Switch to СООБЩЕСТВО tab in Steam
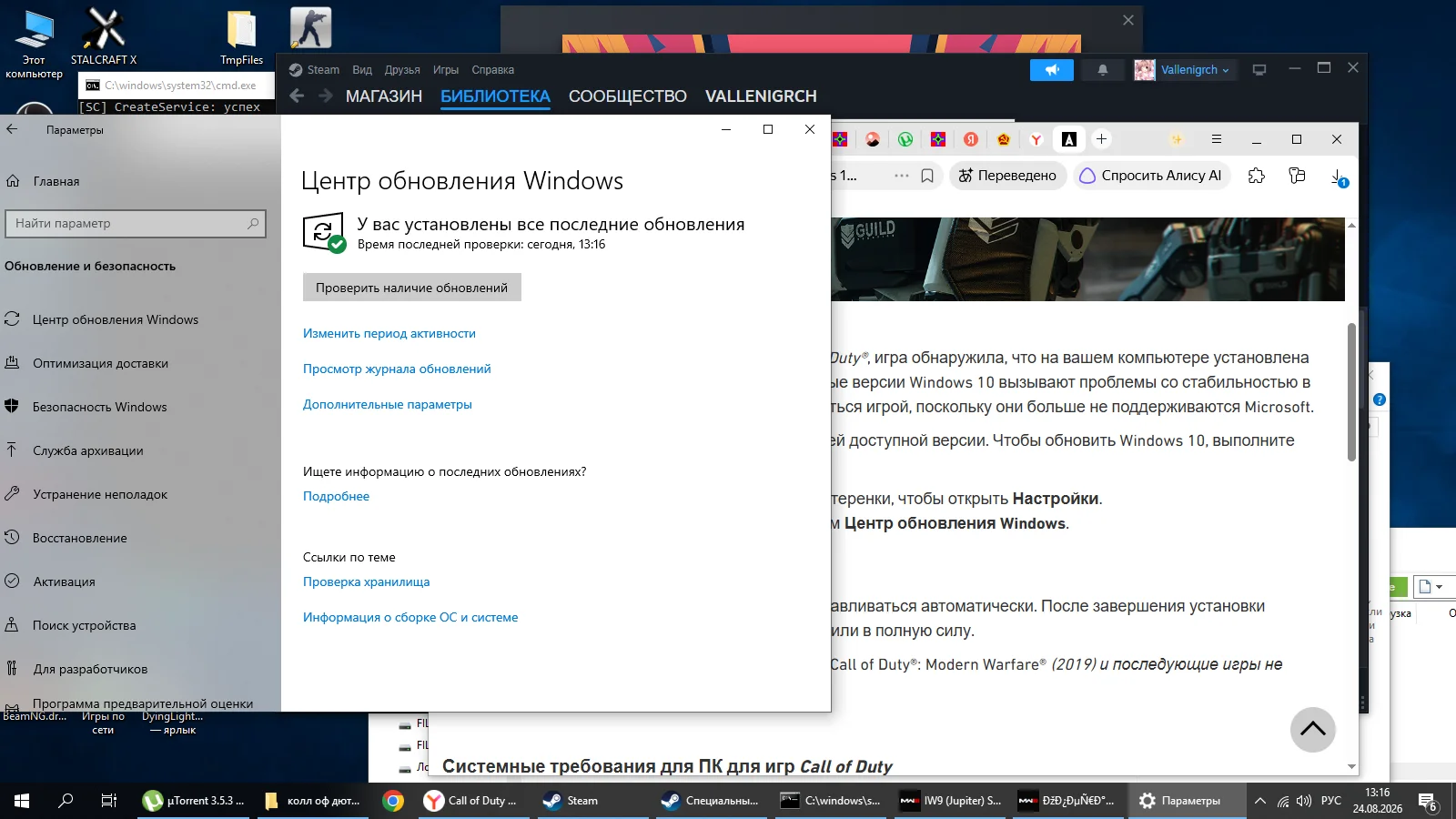Viewport: 1456px width, 819px height. (628, 96)
